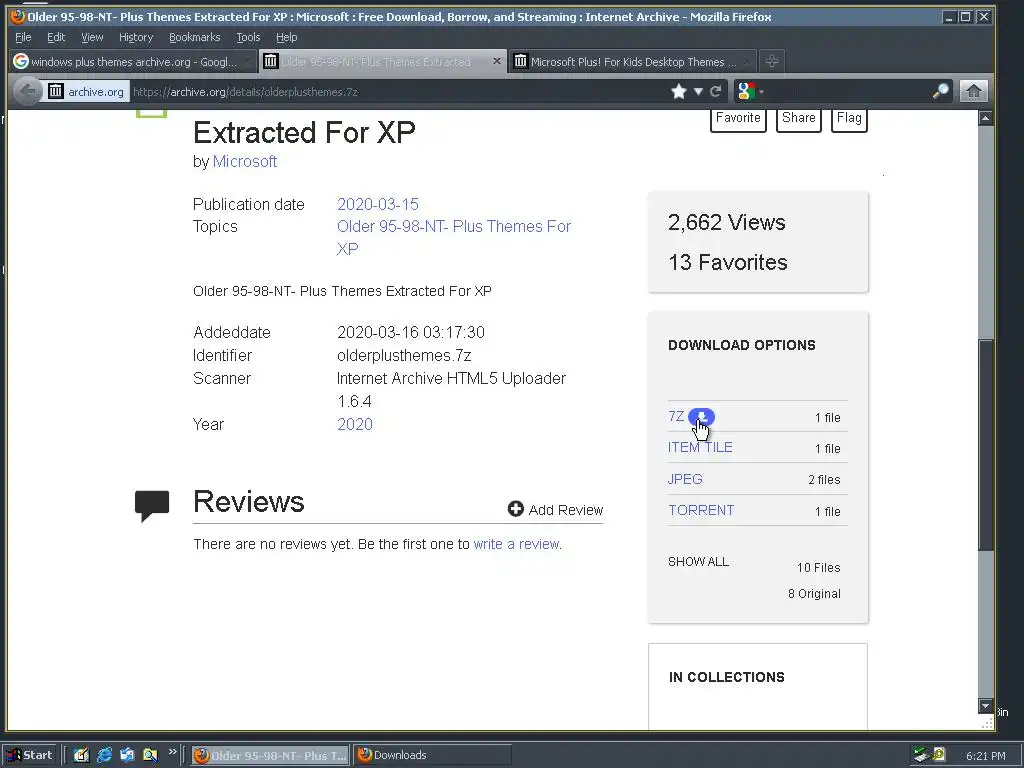Screen dimensions: 1024x768
Task: Click the Flag button
Action: pos(849,118)
